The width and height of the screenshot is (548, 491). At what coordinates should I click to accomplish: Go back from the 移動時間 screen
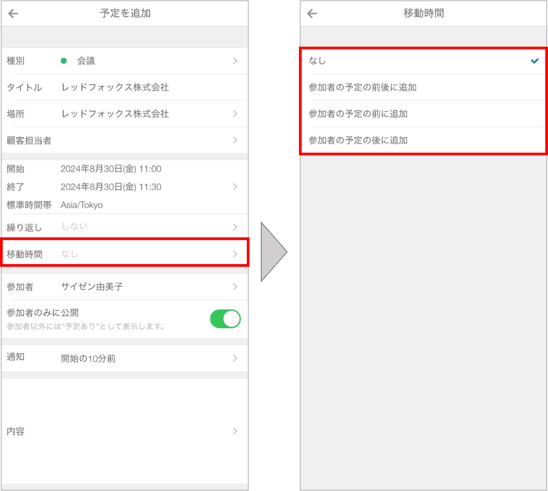click(x=312, y=14)
